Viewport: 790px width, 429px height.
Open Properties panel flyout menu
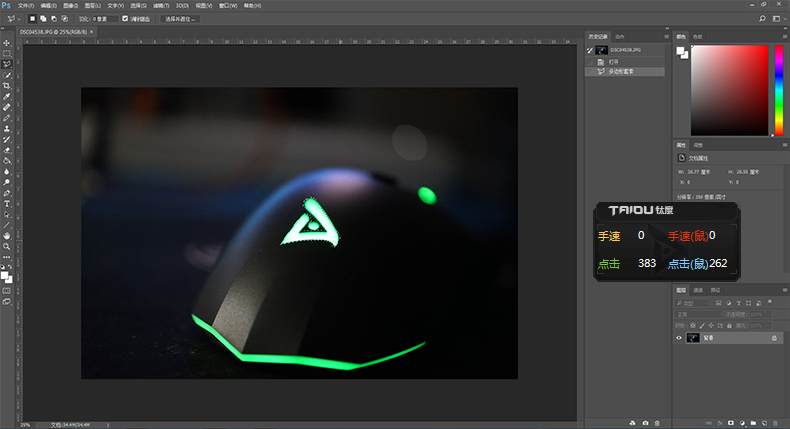(x=785, y=145)
